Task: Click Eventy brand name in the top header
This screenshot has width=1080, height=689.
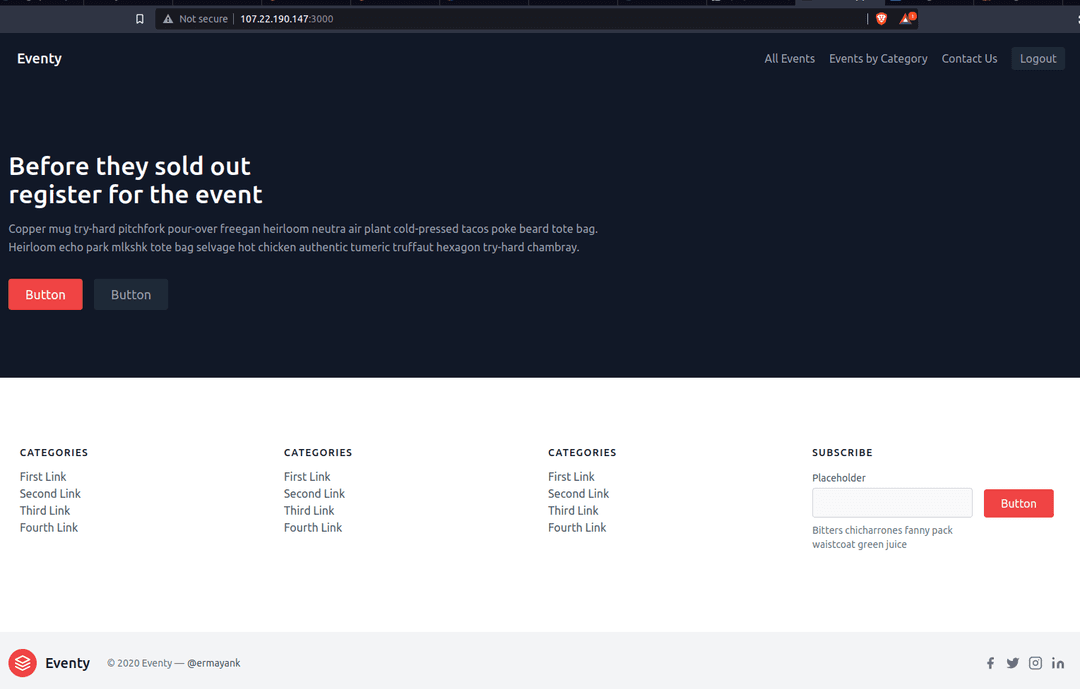Action: pyautogui.click(x=39, y=59)
